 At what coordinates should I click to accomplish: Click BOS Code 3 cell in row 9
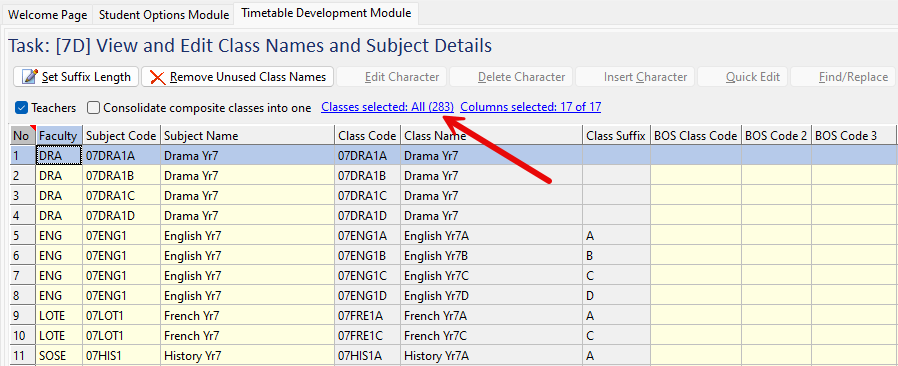click(x=853, y=316)
